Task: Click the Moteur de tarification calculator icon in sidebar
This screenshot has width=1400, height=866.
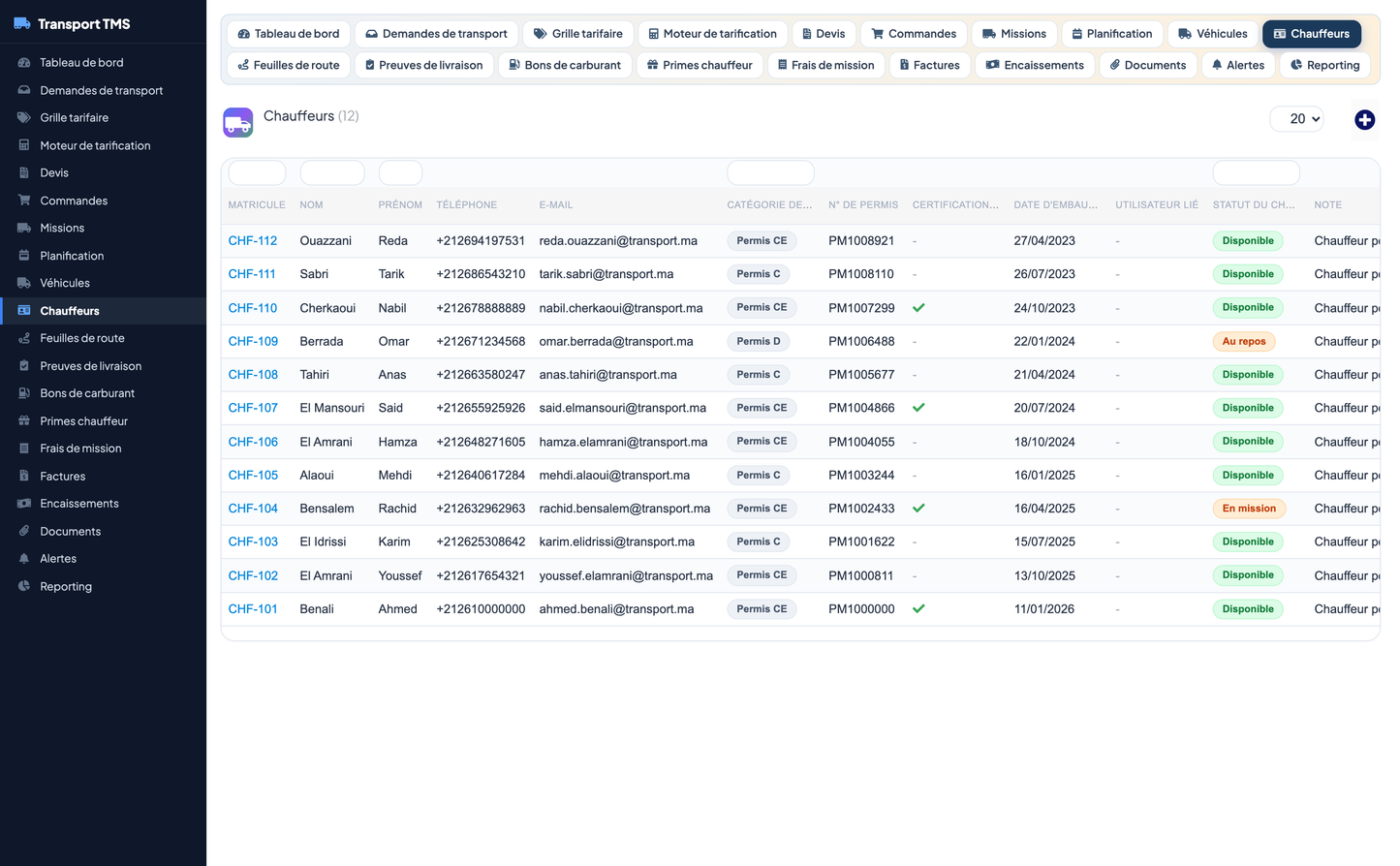Action: [x=24, y=145]
